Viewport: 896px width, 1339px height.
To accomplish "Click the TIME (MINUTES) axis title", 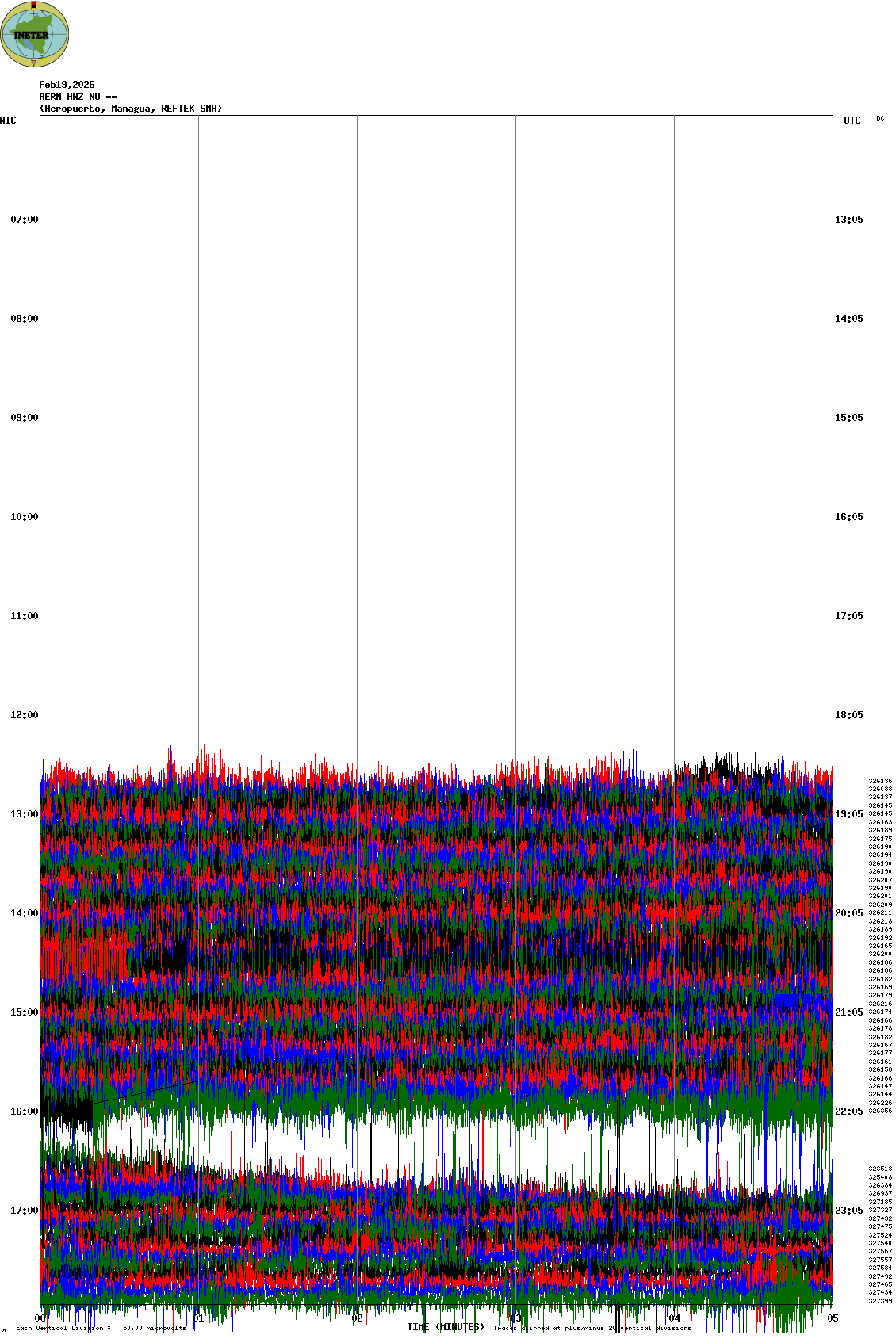I will click(x=446, y=1327).
